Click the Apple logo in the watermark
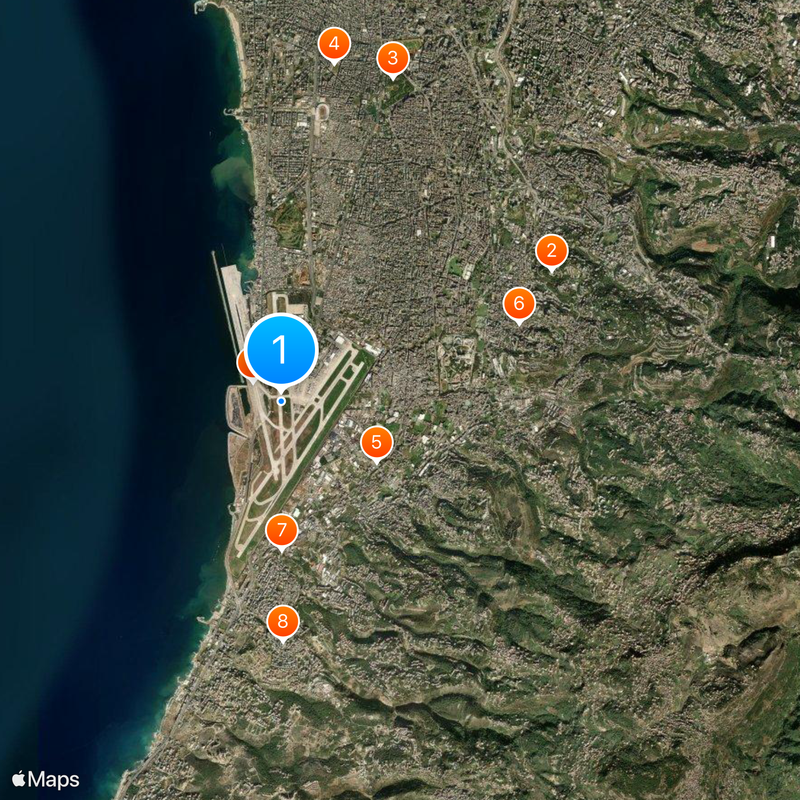This screenshot has height=800, width=800. [x=19, y=778]
